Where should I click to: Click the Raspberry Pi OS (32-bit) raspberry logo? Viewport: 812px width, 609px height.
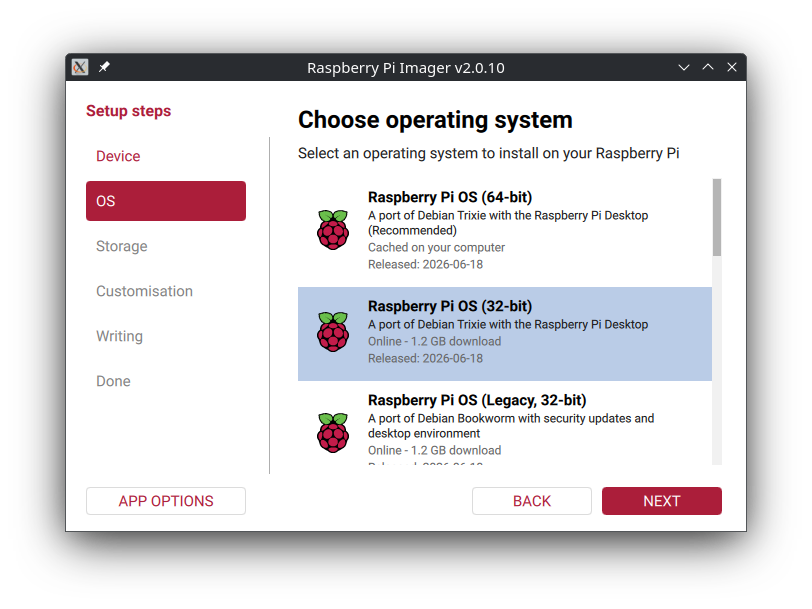[333, 331]
